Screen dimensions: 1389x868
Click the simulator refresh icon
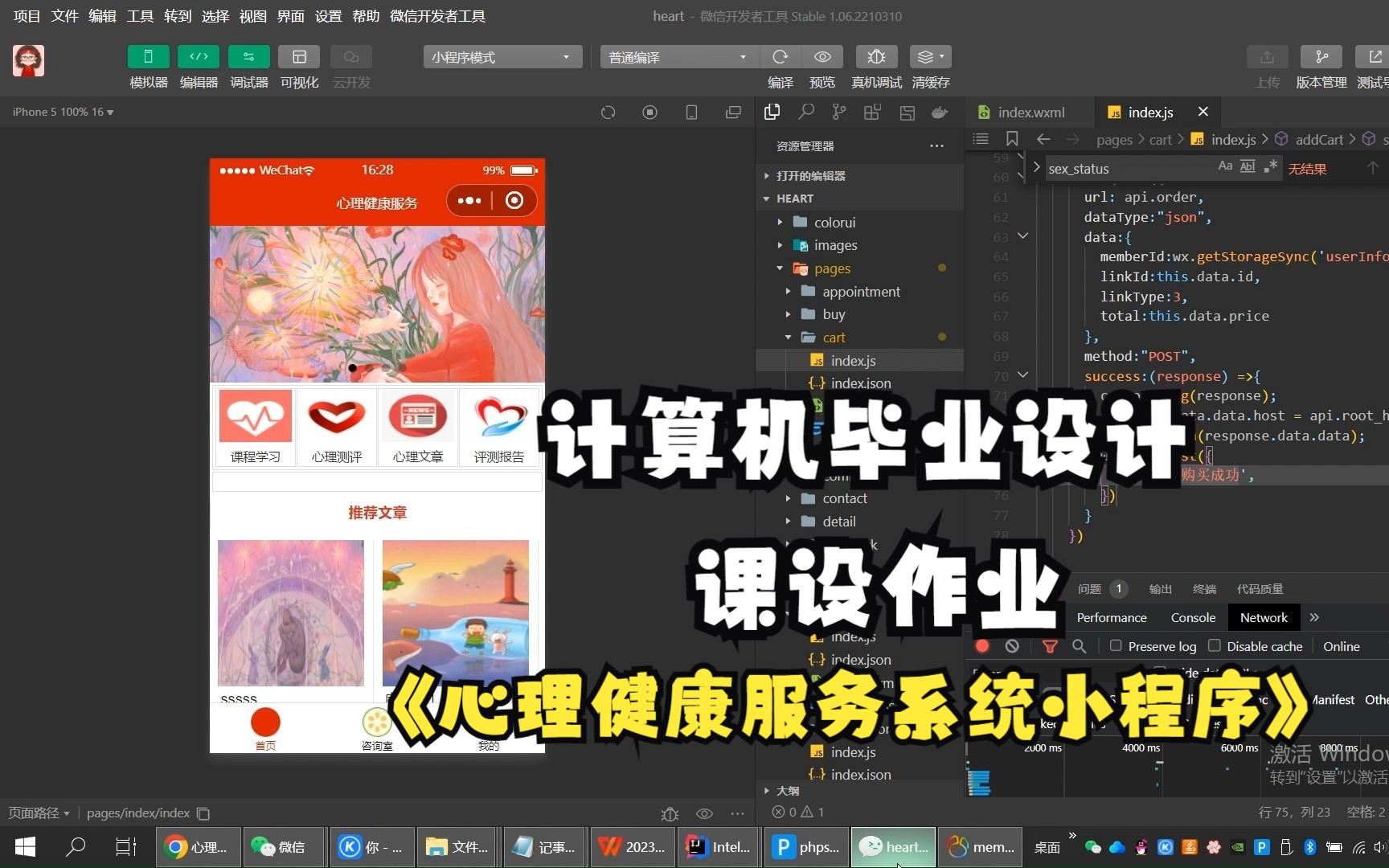(608, 113)
